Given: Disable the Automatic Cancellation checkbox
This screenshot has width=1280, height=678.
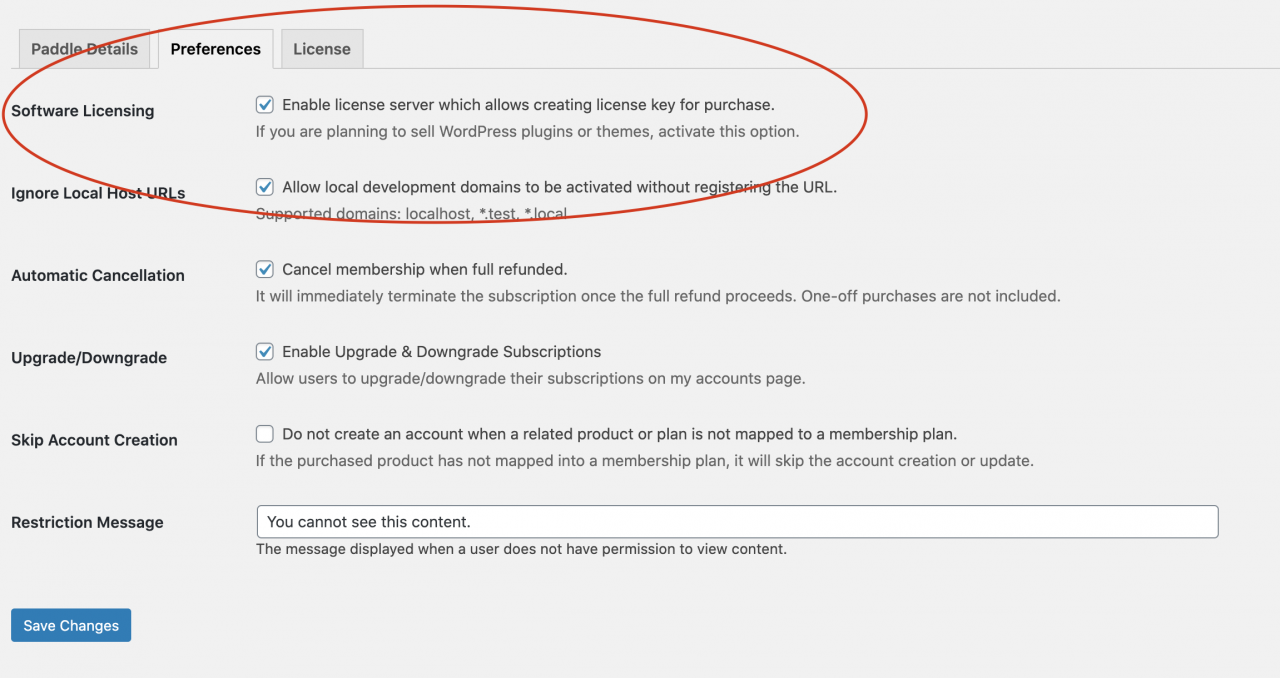Looking at the screenshot, I should pos(265,269).
